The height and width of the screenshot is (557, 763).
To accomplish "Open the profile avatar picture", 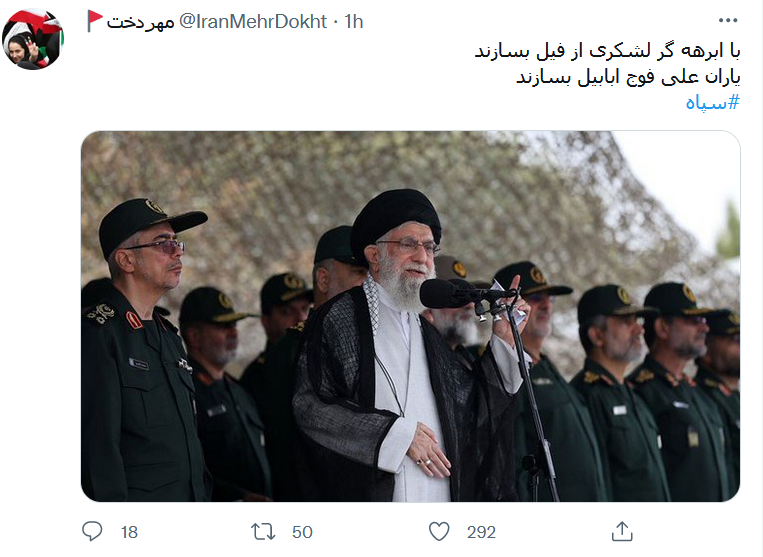I will [33, 39].
